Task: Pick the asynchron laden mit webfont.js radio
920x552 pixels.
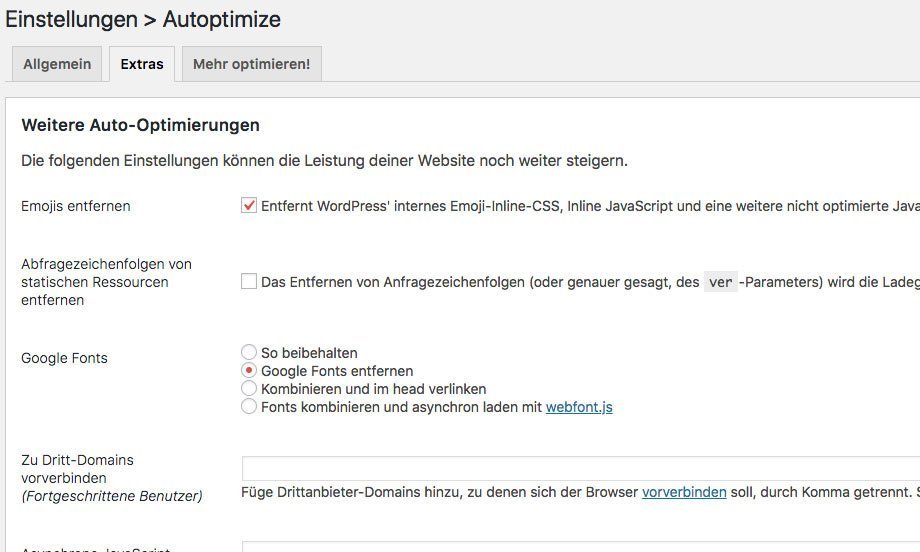Action: [249, 406]
